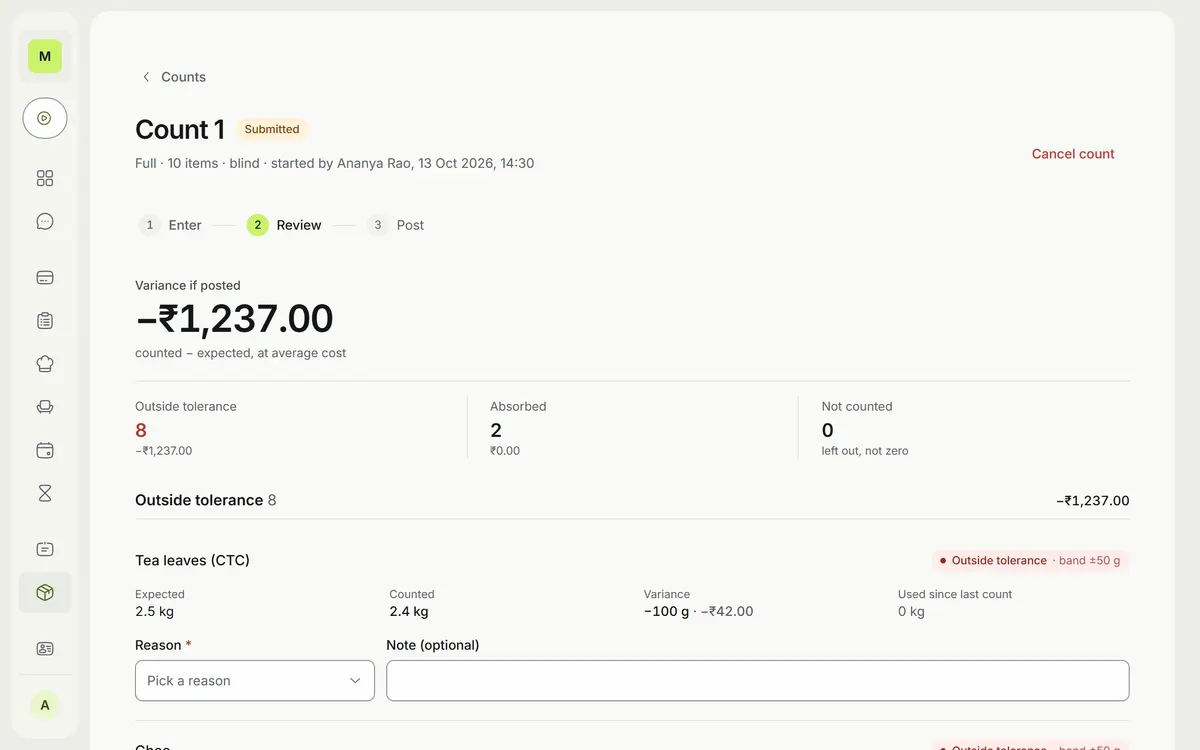The image size is (1200, 750).
Task: Open the A user avatar
Action: point(45,705)
